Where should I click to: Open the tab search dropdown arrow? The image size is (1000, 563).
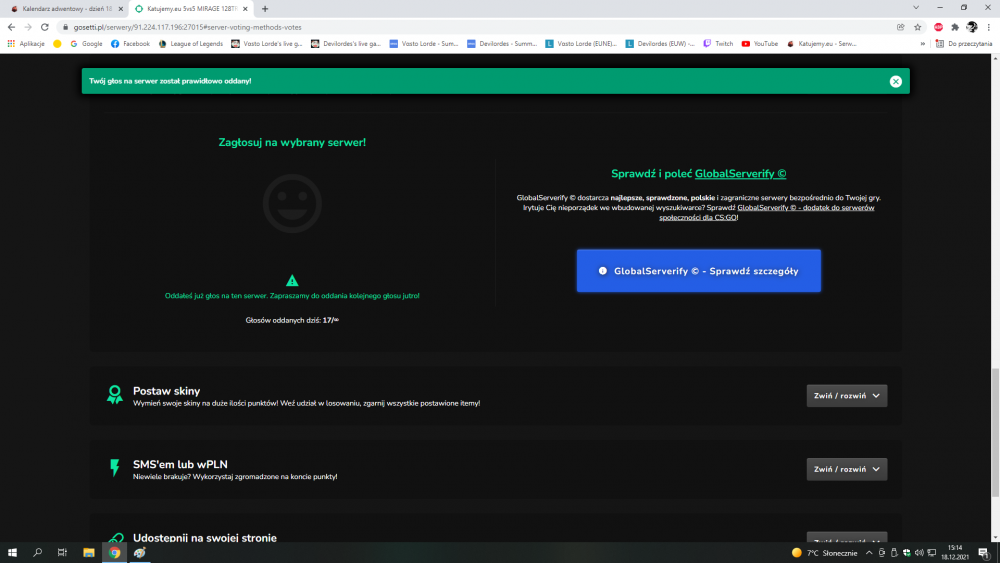(x=916, y=8)
